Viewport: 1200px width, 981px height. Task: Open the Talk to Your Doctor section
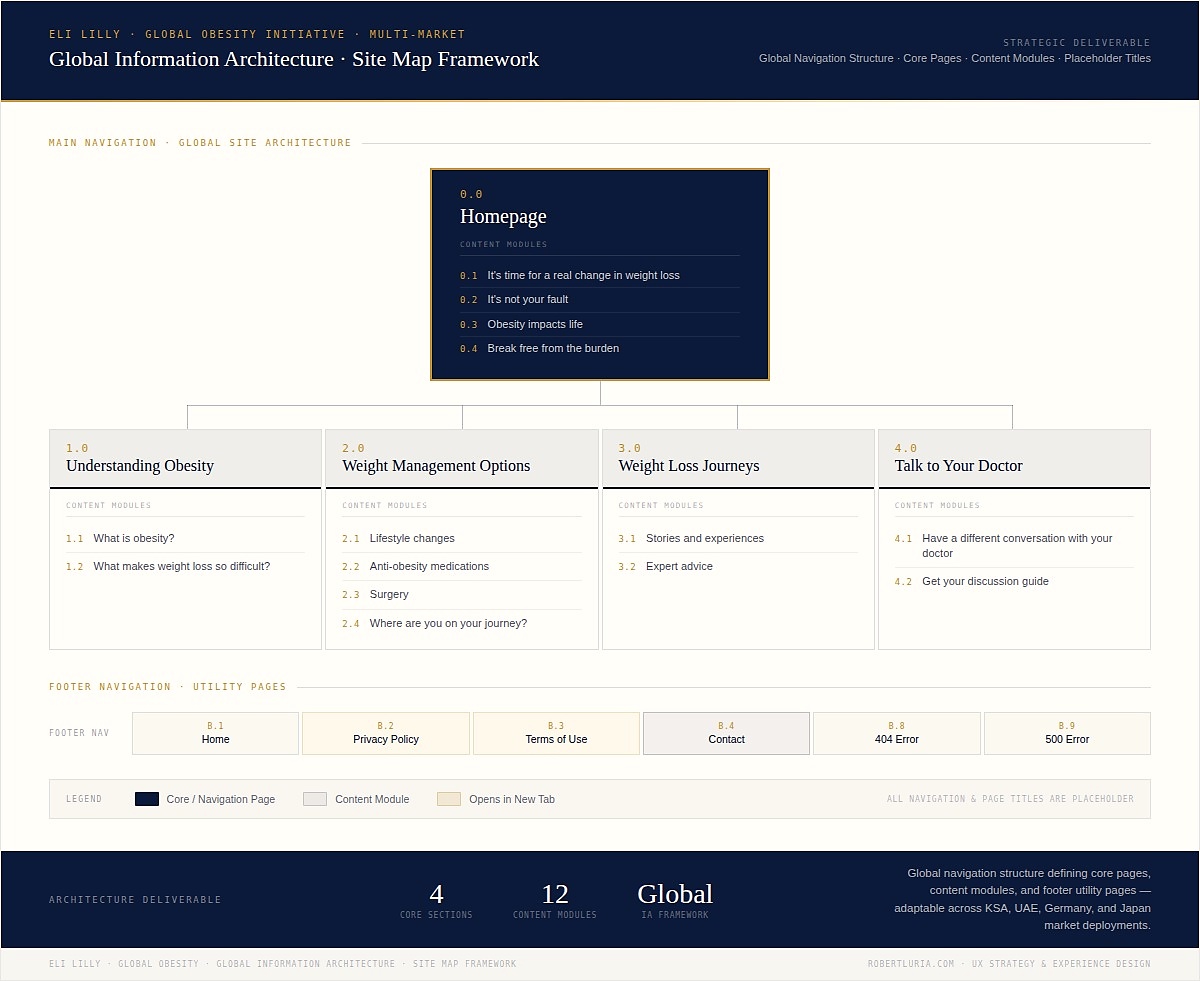point(1014,457)
